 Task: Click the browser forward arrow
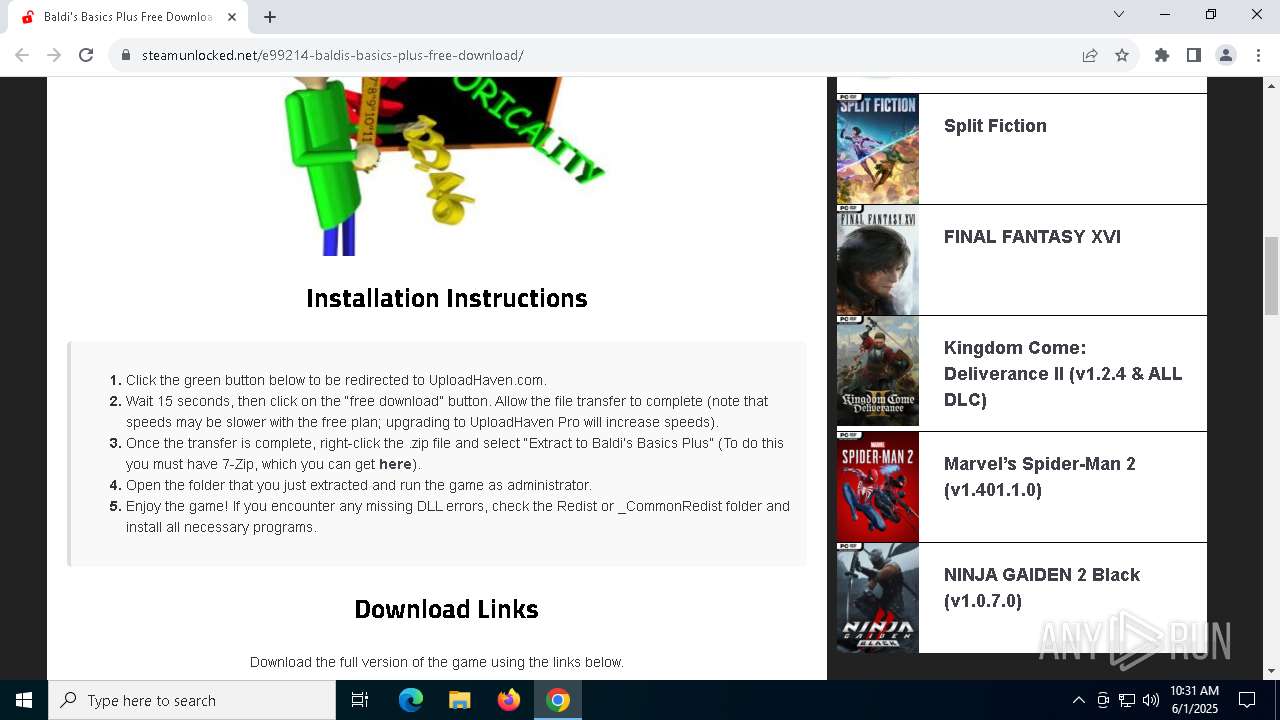click(54, 55)
